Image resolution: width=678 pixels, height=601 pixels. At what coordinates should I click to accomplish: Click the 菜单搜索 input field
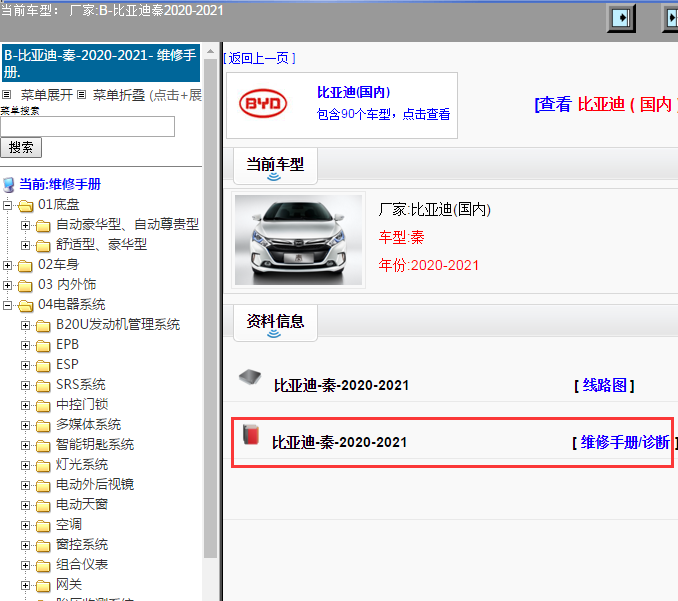click(x=87, y=126)
